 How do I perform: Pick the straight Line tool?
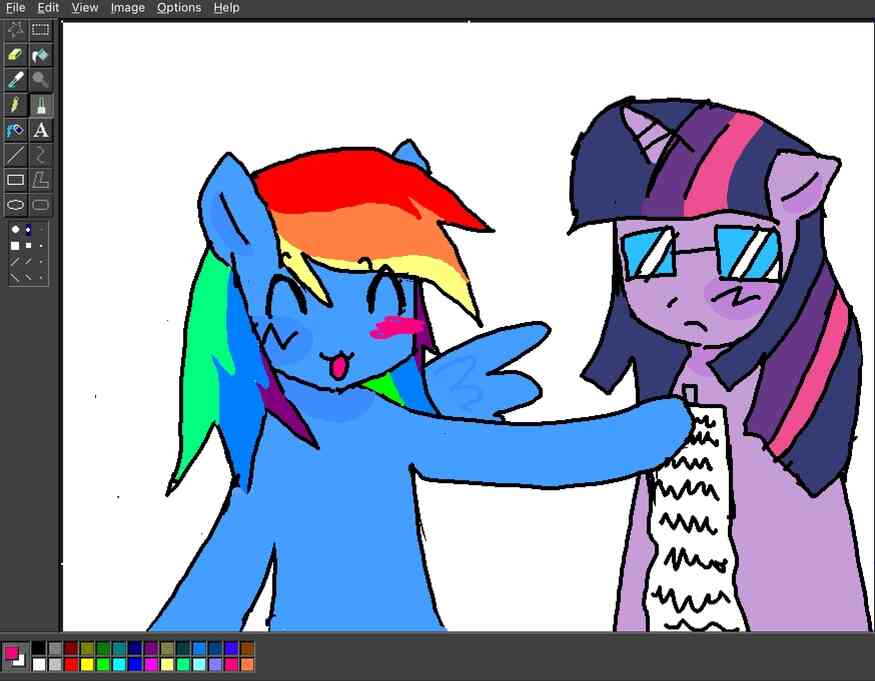click(x=16, y=155)
